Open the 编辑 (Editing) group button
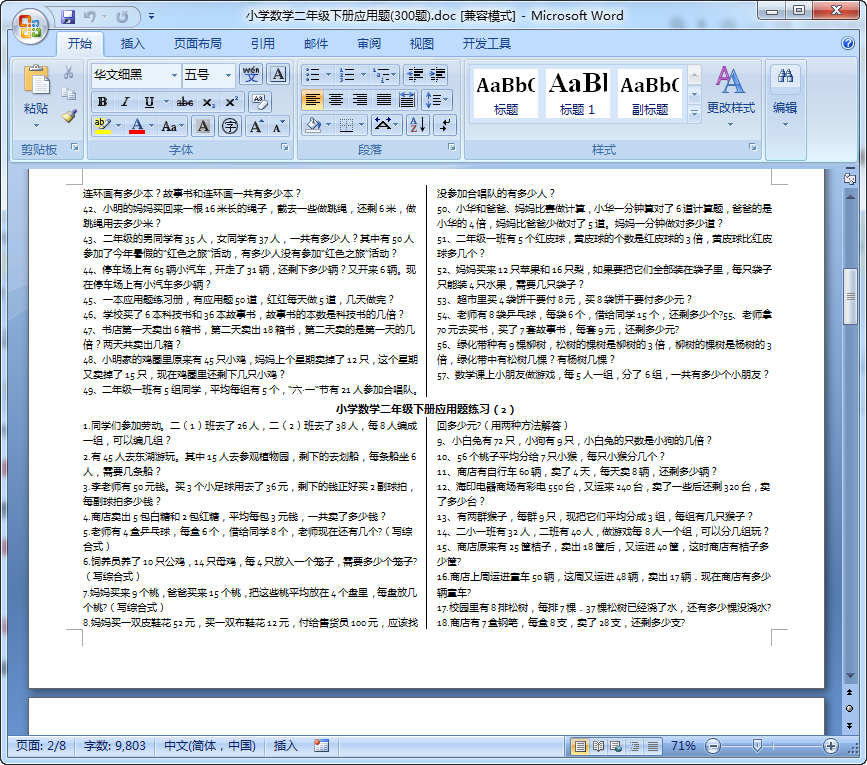The height and width of the screenshot is (765, 867). pyautogui.click(x=785, y=96)
